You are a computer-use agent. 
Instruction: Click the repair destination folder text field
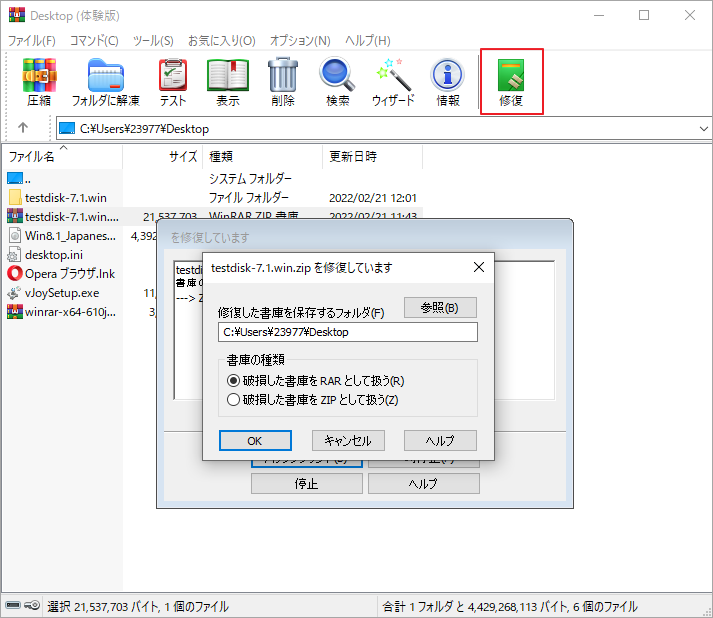347,332
